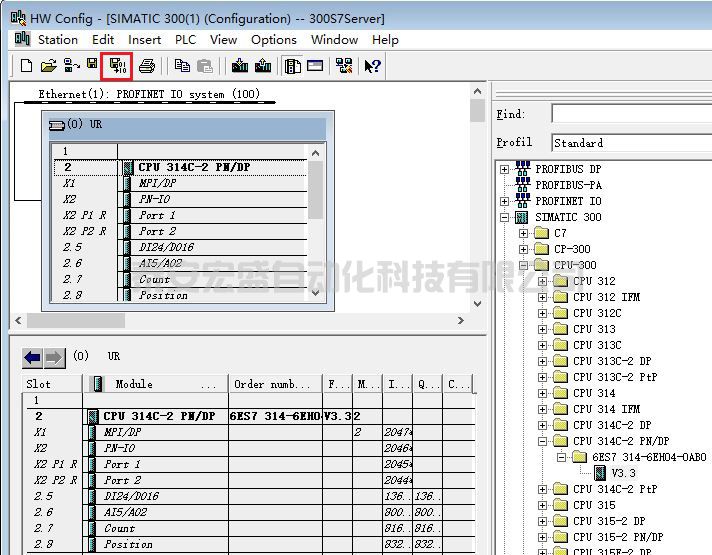The image size is (712, 555).
Task: Click the blue back arrow above slot table
Action: tap(33, 357)
